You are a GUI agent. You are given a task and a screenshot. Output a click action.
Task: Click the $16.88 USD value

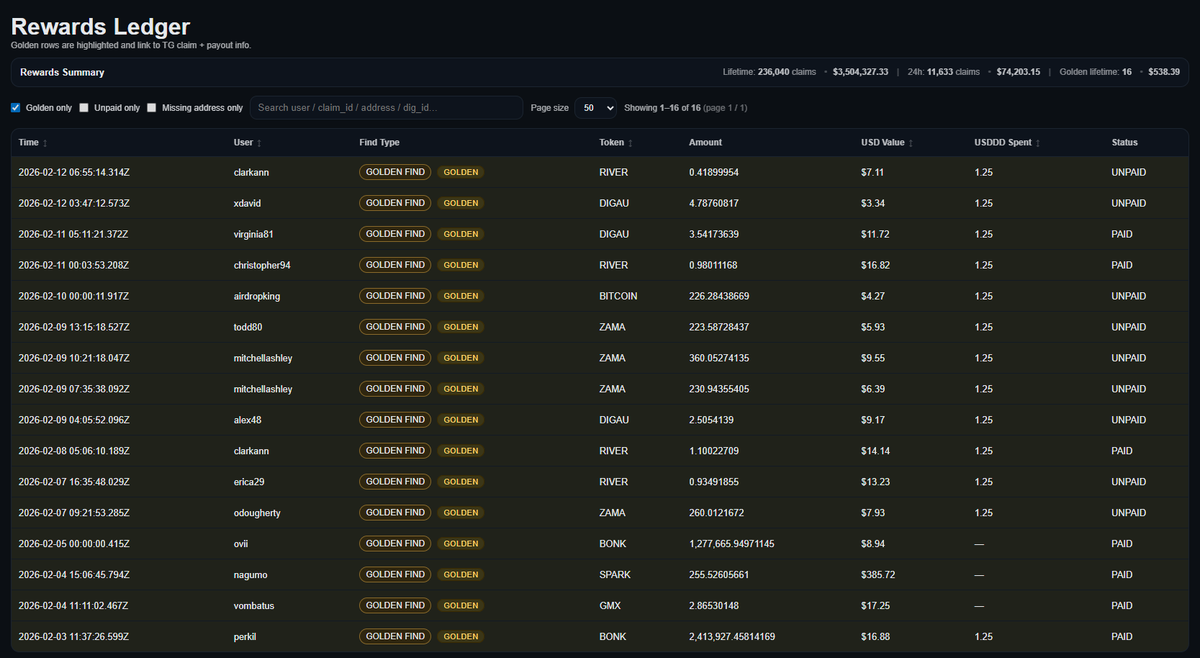tap(875, 637)
